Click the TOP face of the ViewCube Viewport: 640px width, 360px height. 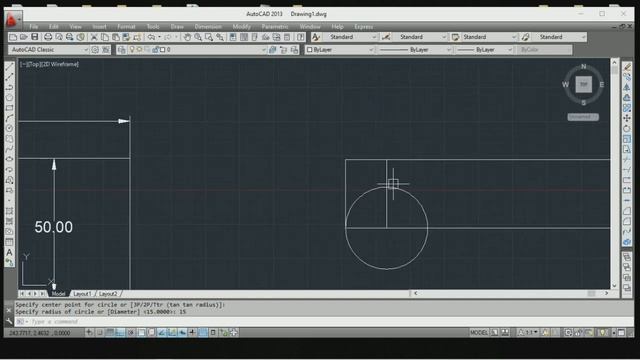[584, 84]
